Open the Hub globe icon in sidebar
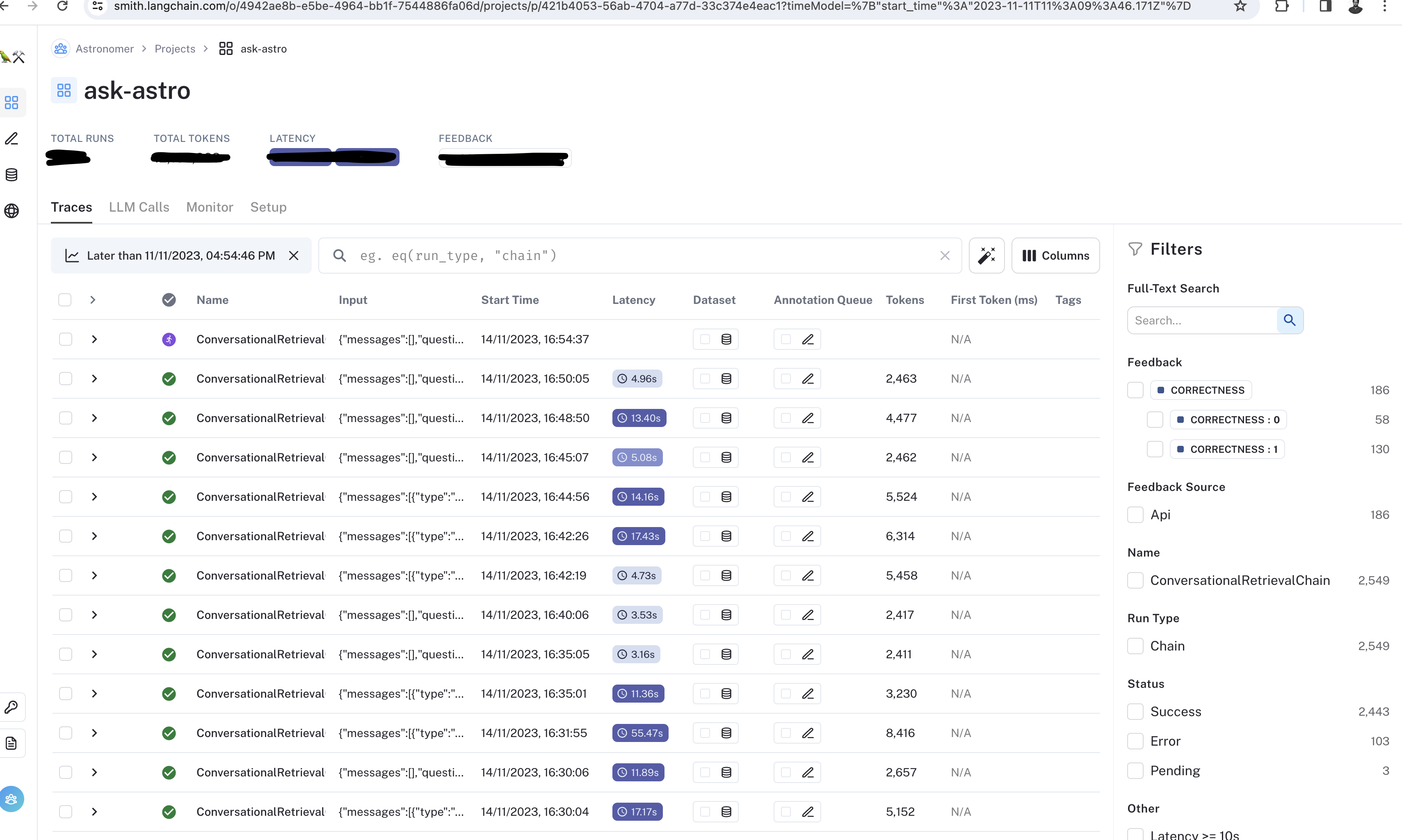This screenshot has height=840, width=1402. tap(12, 211)
